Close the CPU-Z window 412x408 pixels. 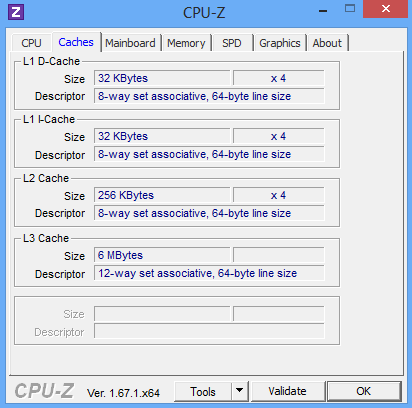tap(386, 9)
